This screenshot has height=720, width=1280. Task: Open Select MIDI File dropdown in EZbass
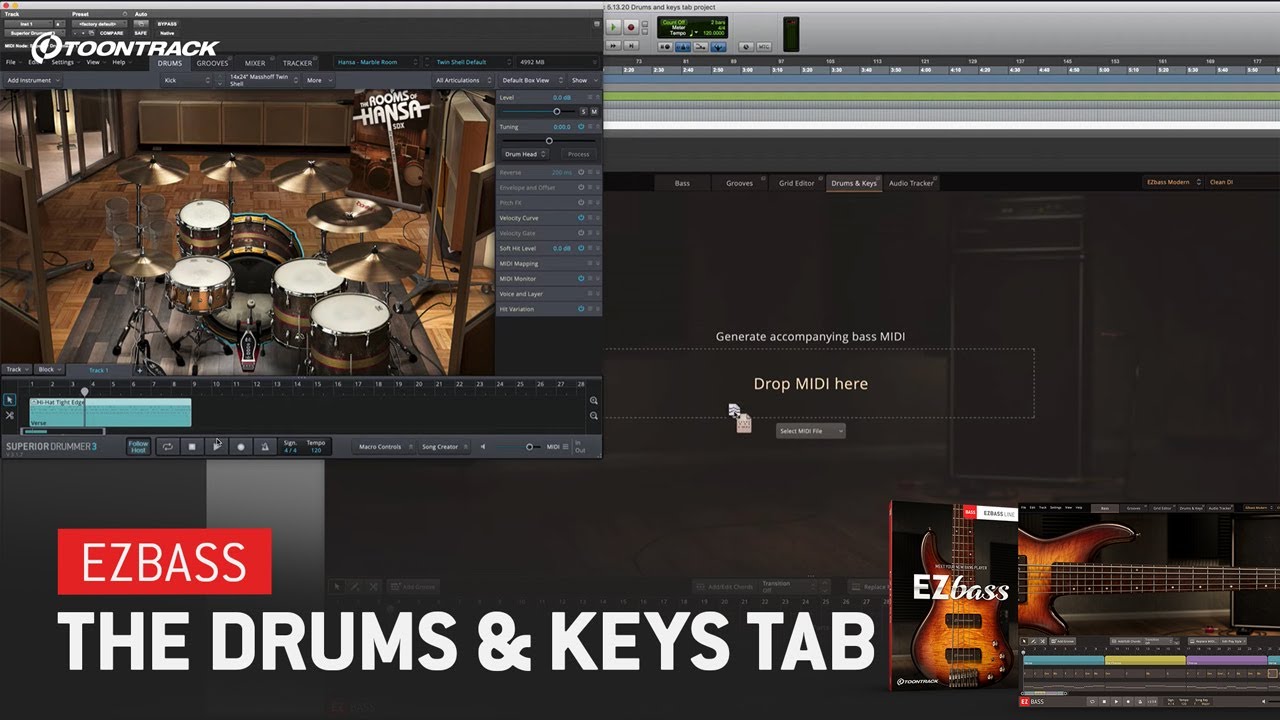[x=811, y=431]
